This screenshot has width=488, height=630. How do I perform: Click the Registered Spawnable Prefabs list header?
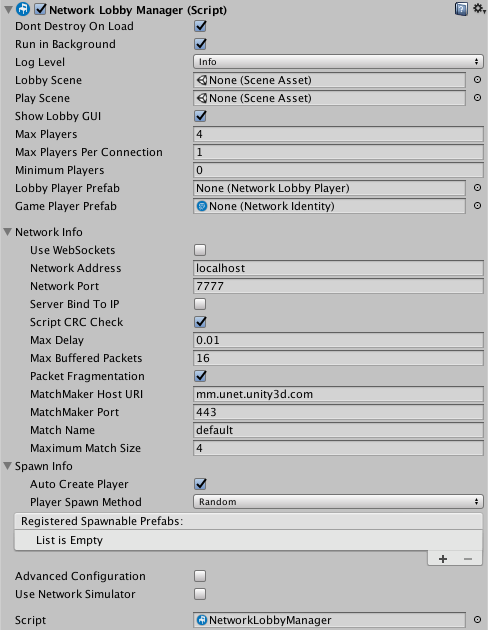tap(248, 521)
